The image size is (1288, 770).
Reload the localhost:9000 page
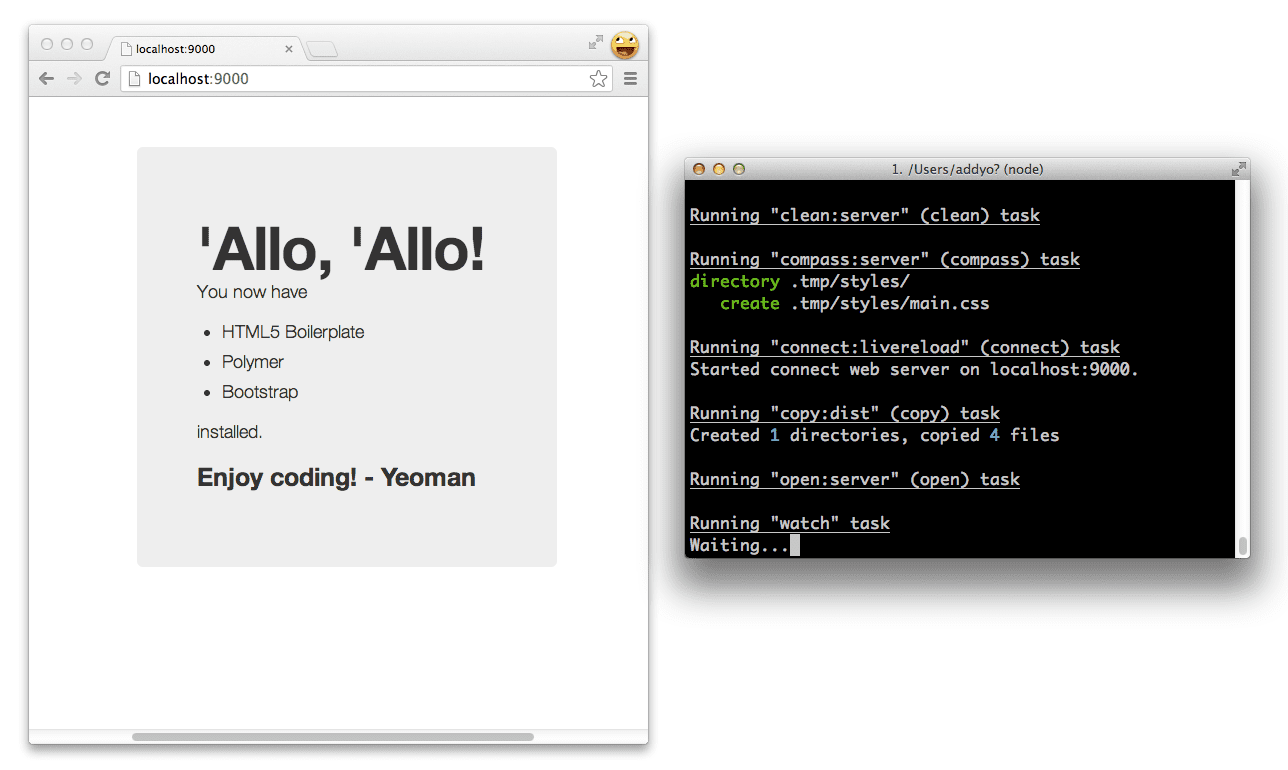103,78
